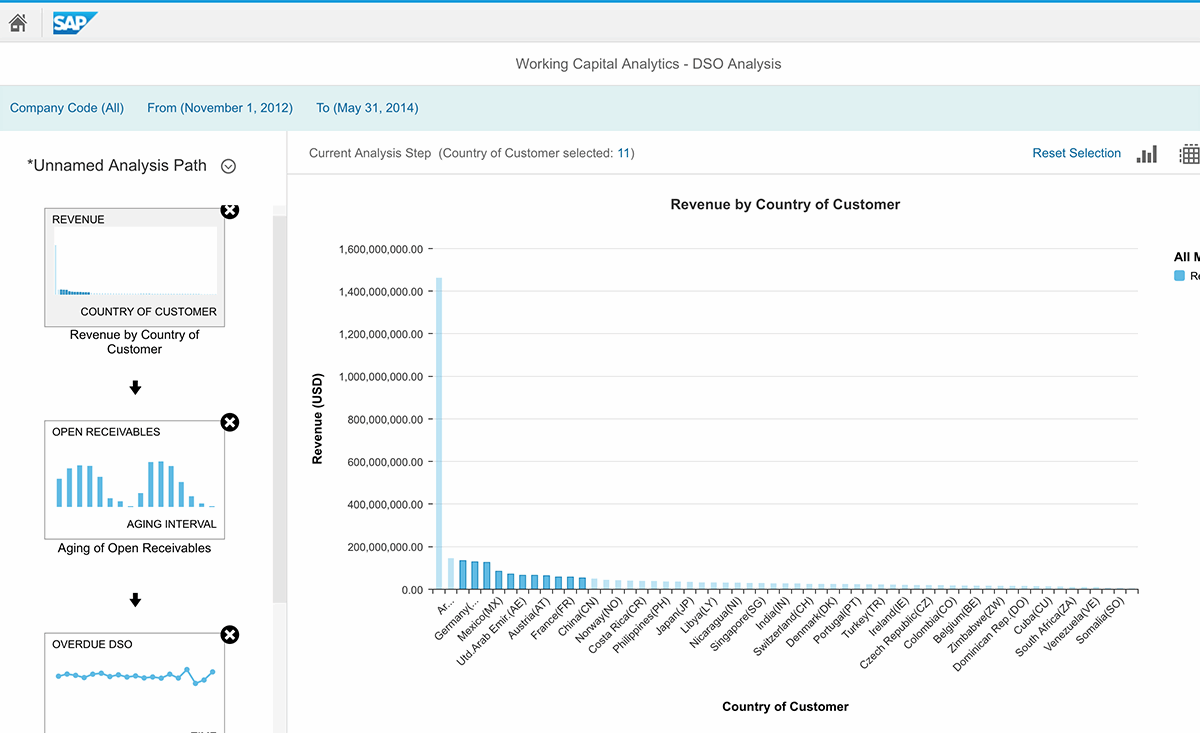
Task: Select Libya(LY) axis label
Action: 703,617
